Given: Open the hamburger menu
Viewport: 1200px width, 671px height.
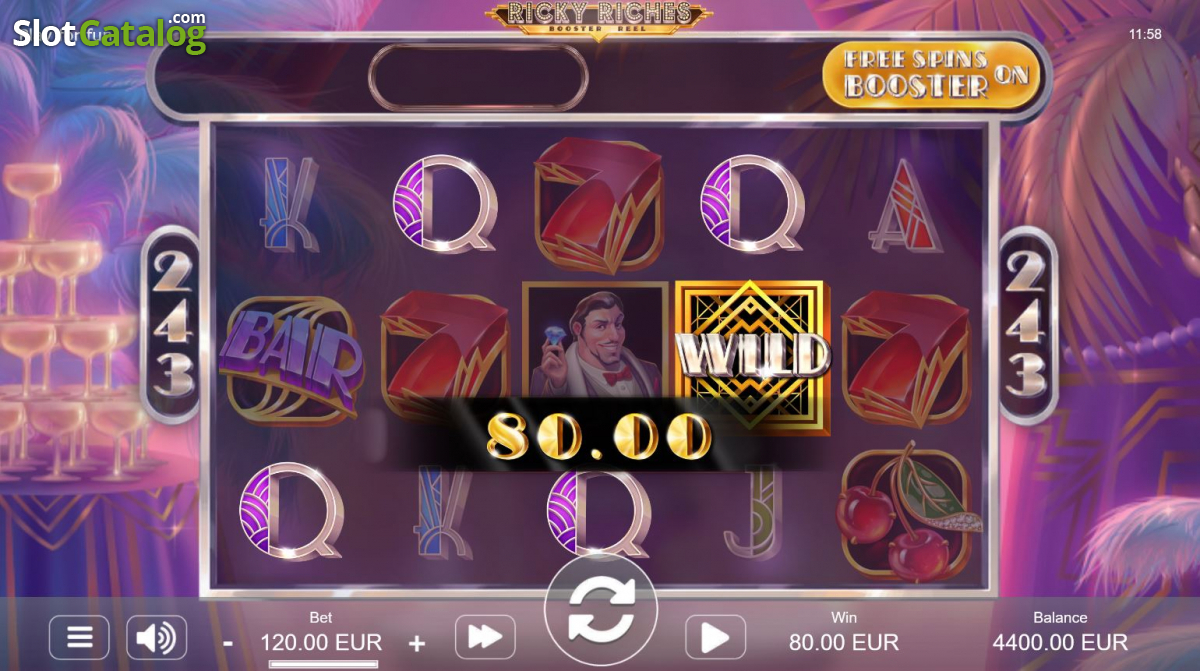Looking at the screenshot, I should click(x=79, y=637).
